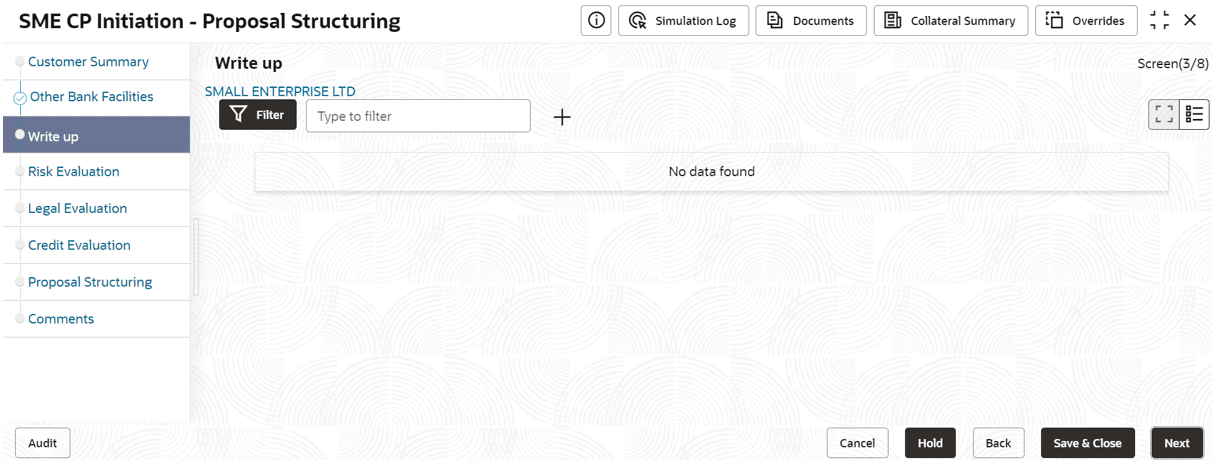Go to Comments step
The width and height of the screenshot is (1212, 463).
click(61, 319)
